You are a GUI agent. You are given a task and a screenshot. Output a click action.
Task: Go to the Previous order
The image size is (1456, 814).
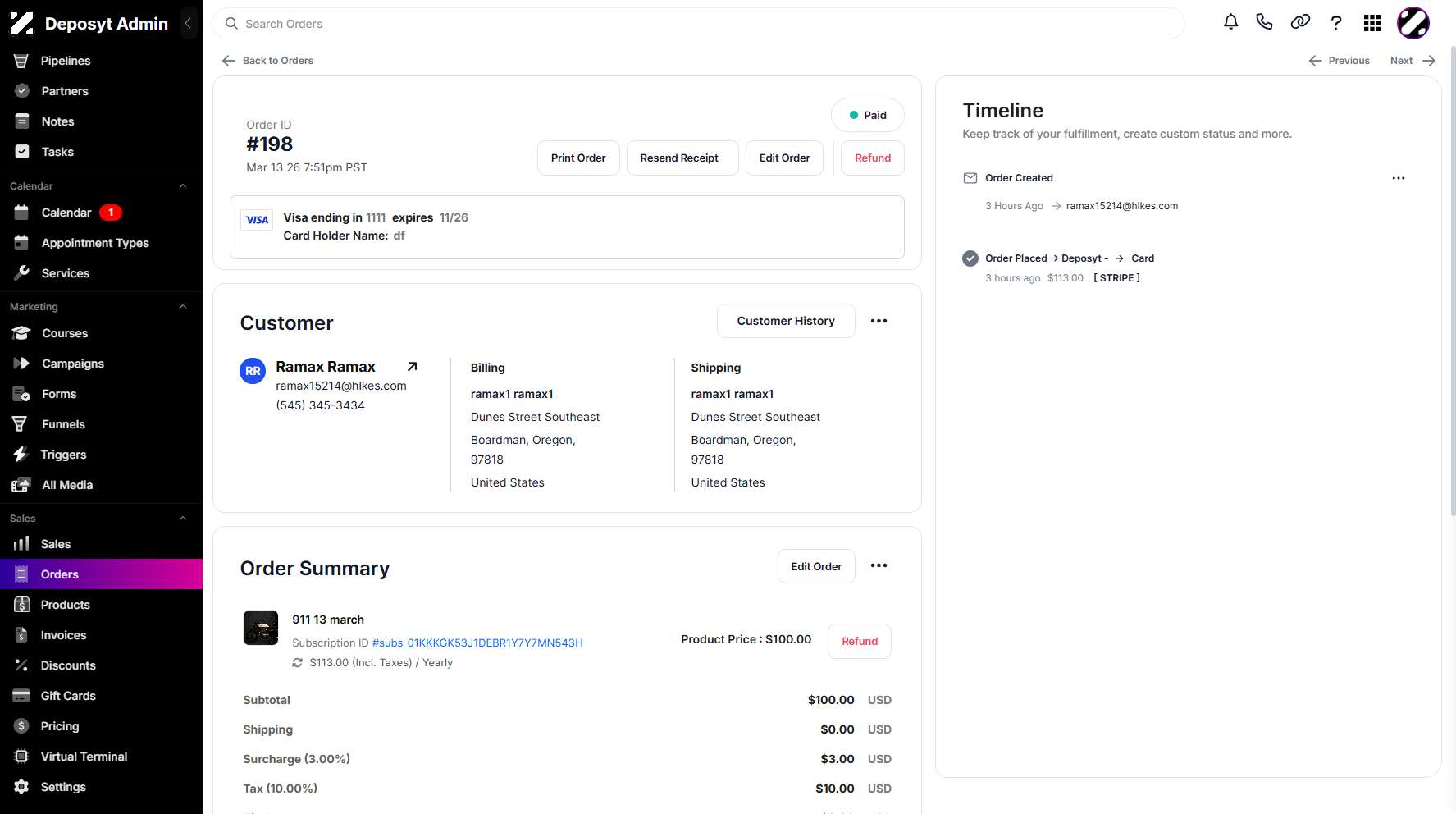(x=1339, y=61)
